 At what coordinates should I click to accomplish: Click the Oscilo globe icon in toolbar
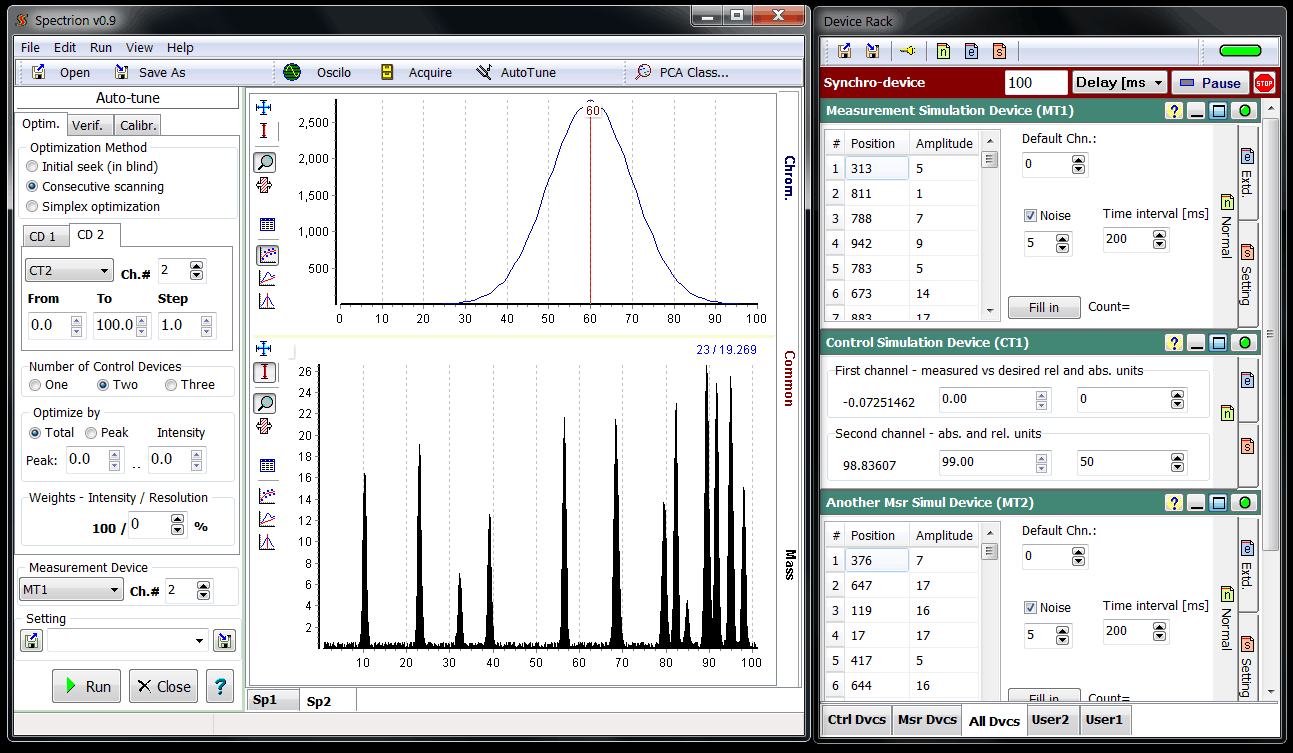click(x=292, y=72)
